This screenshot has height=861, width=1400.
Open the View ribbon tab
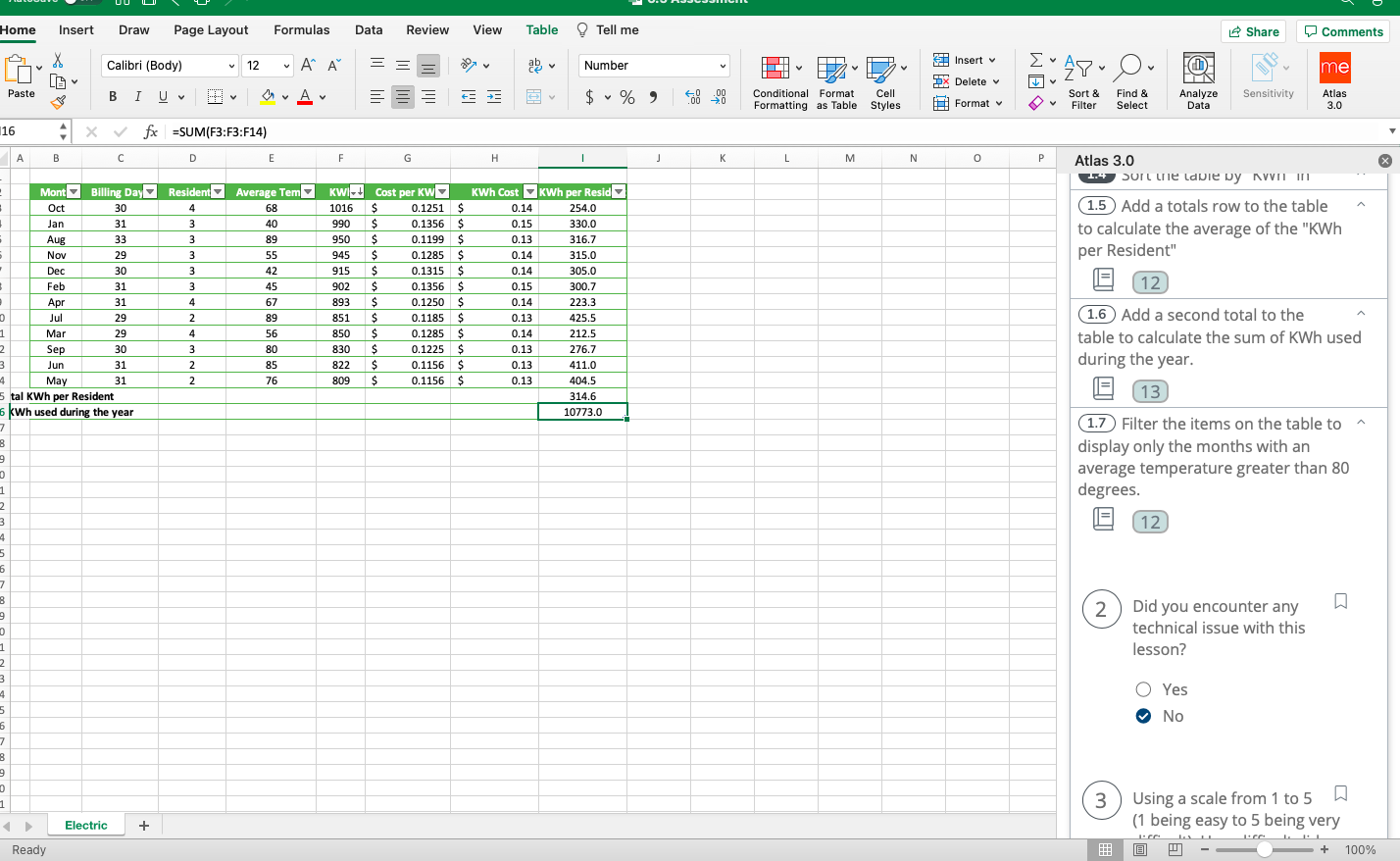tap(487, 30)
